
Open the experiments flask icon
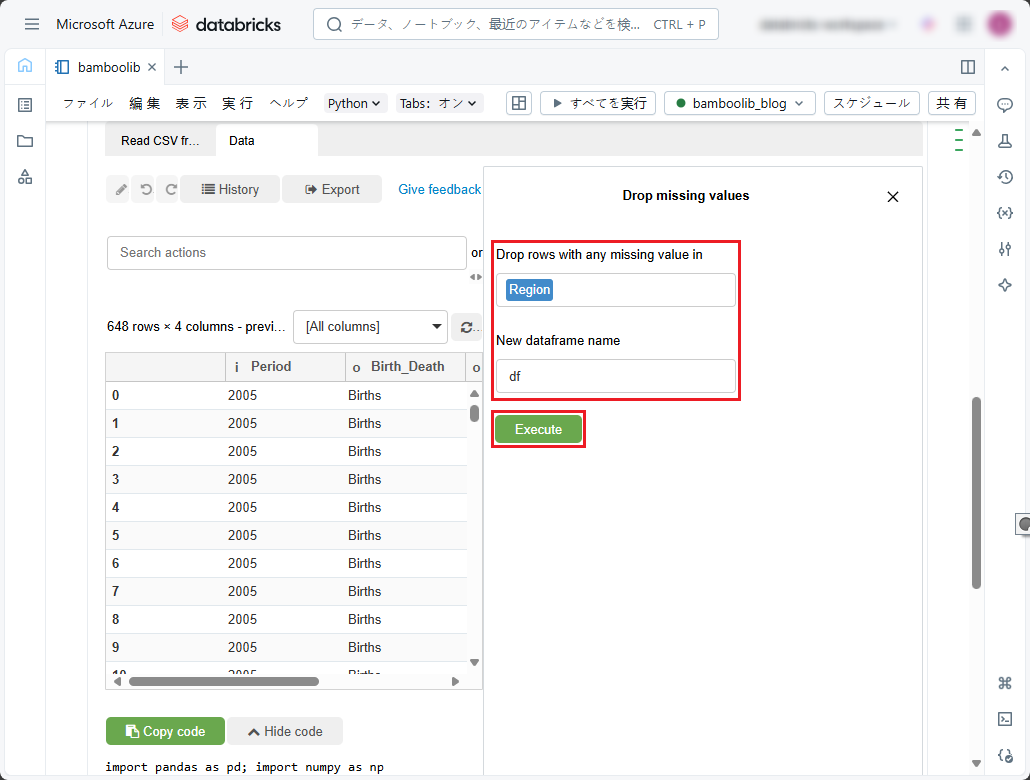tap(1005, 141)
